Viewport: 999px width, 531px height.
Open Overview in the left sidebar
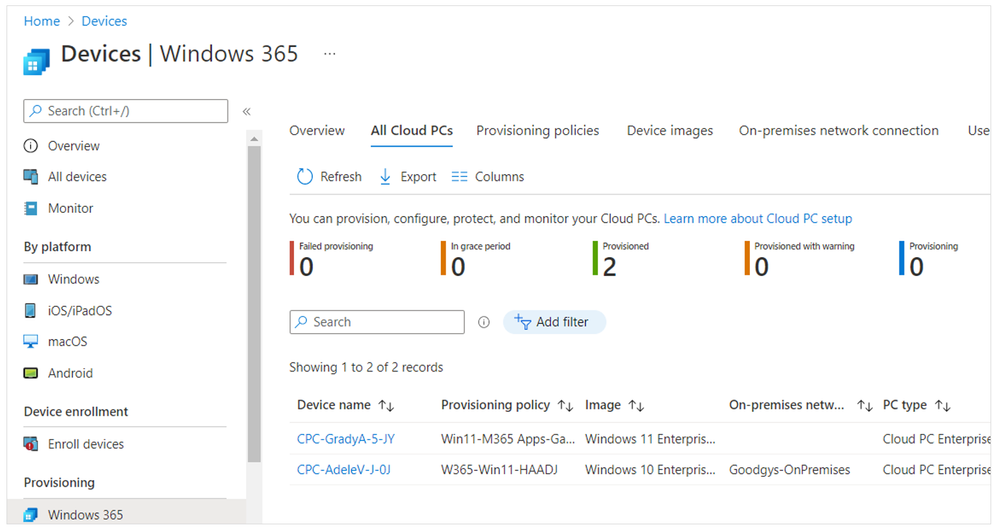74,146
